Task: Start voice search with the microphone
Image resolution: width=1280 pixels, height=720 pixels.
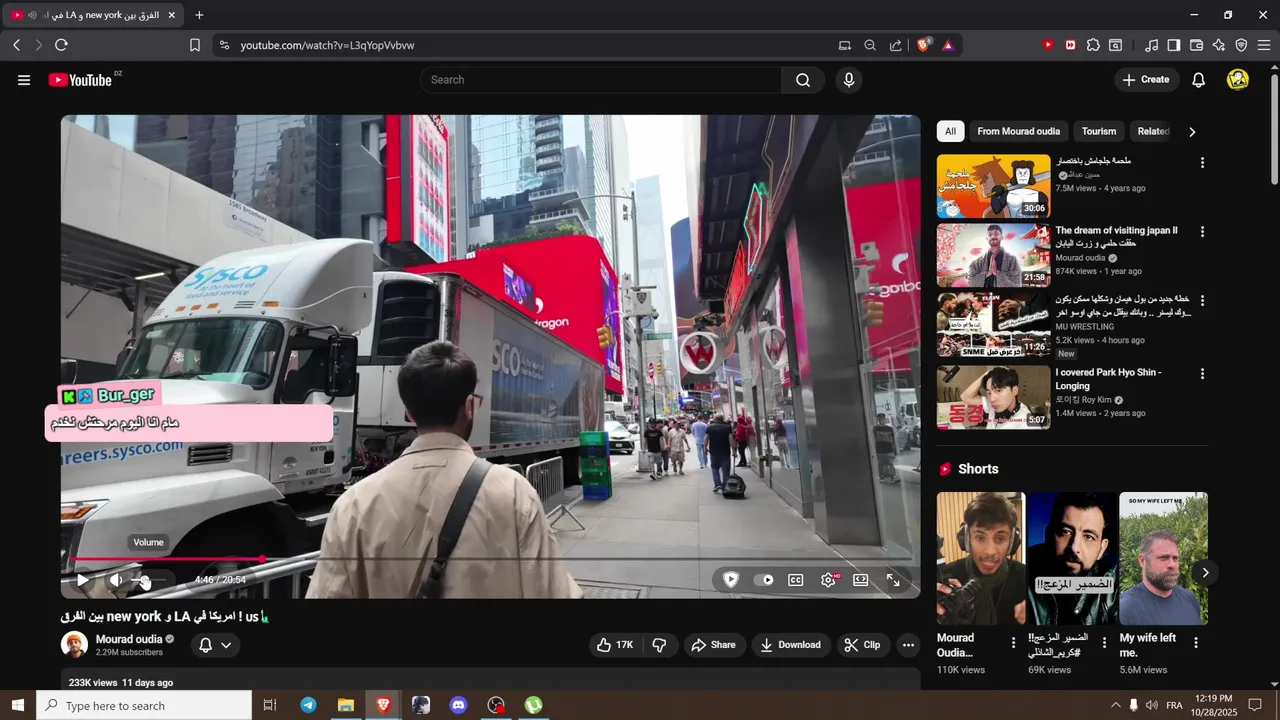Action: click(849, 80)
